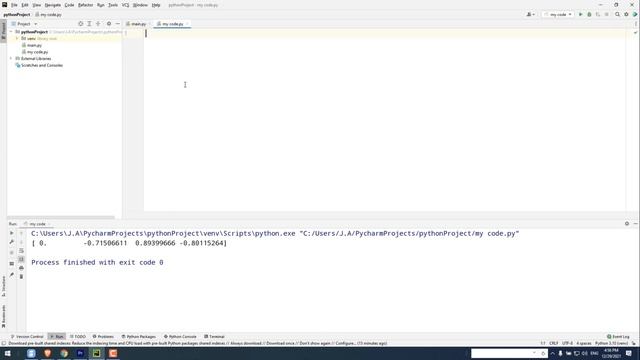Image resolution: width=640 pixels, height=360 pixels.
Task: Click Collapse All icon in Project panel header
Action: (x=98, y=24)
